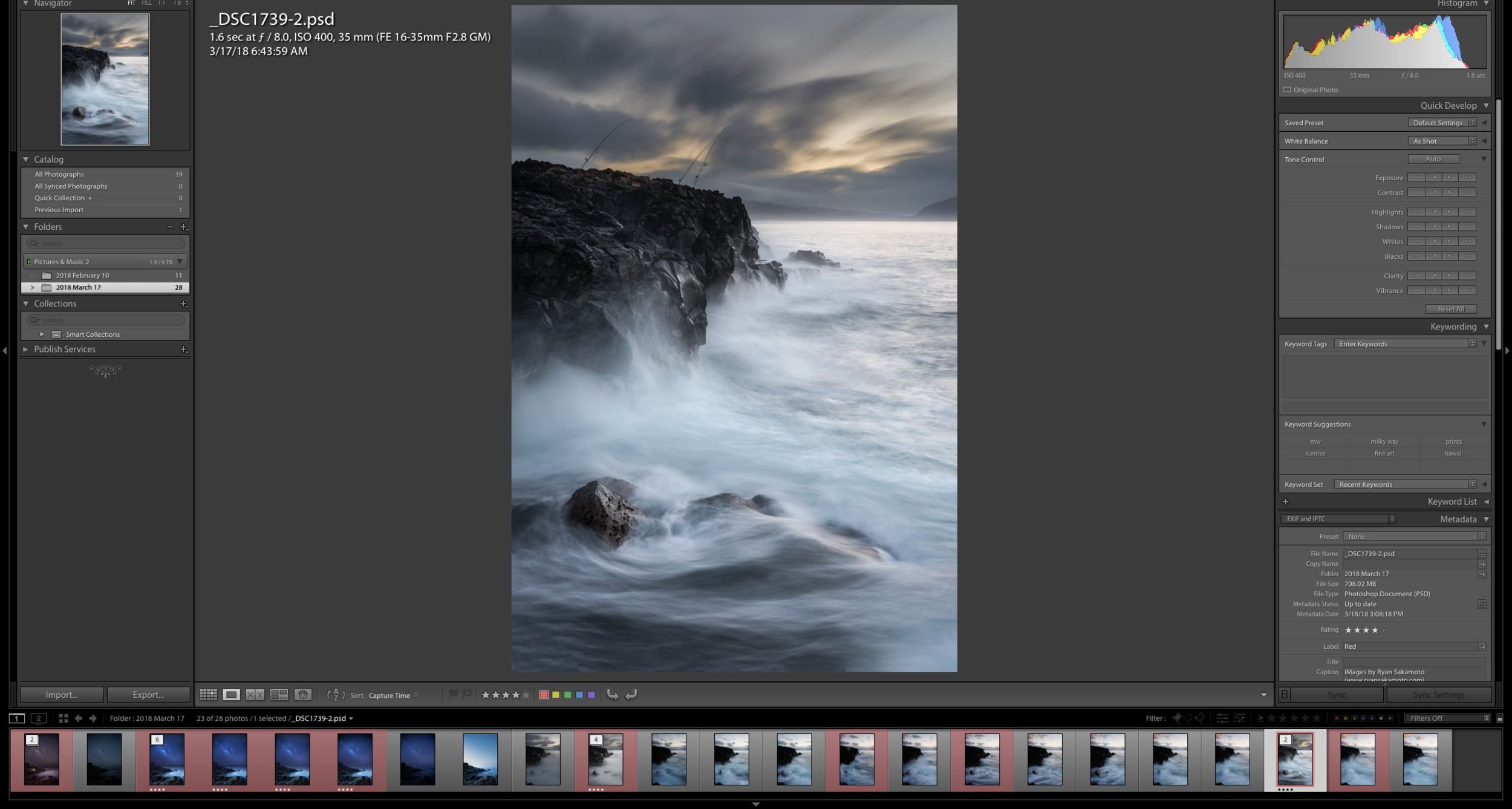Apply Auto tone control
This screenshot has width=1512, height=809.
point(1433,159)
